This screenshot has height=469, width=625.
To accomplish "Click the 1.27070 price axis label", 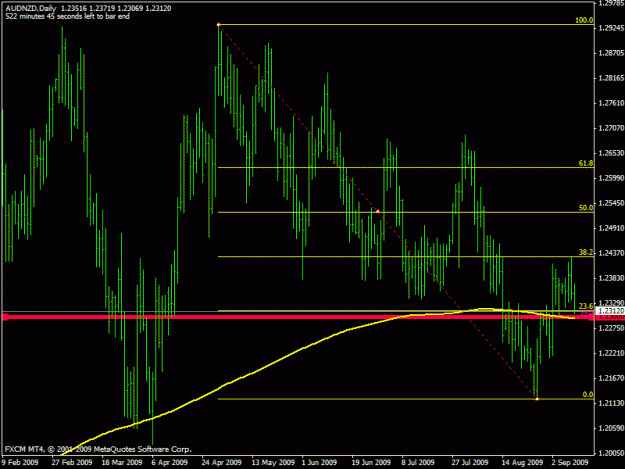I will (612, 128).
